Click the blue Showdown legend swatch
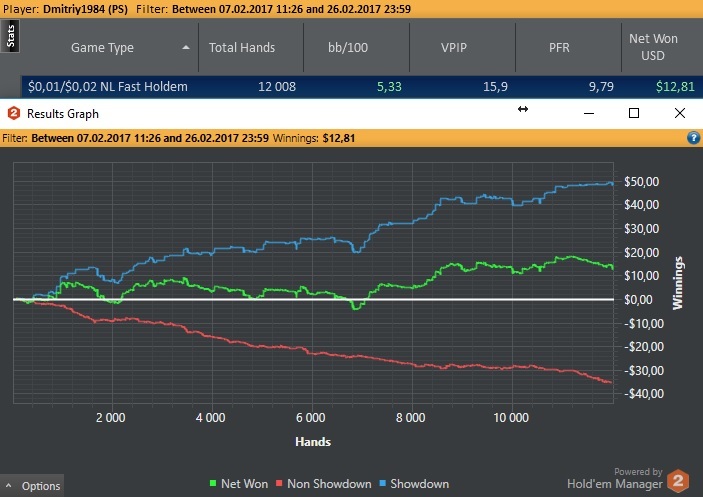This screenshot has height=497, width=703. [x=382, y=483]
